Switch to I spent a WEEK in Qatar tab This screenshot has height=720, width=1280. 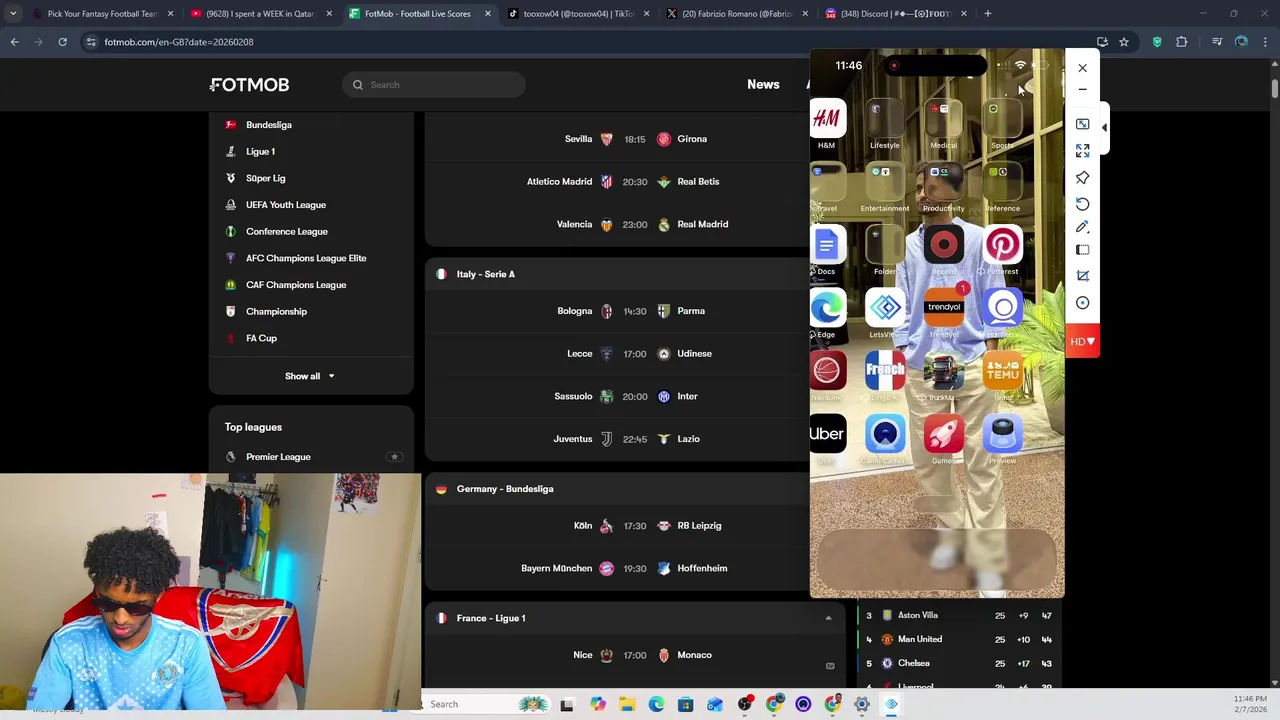[260, 14]
